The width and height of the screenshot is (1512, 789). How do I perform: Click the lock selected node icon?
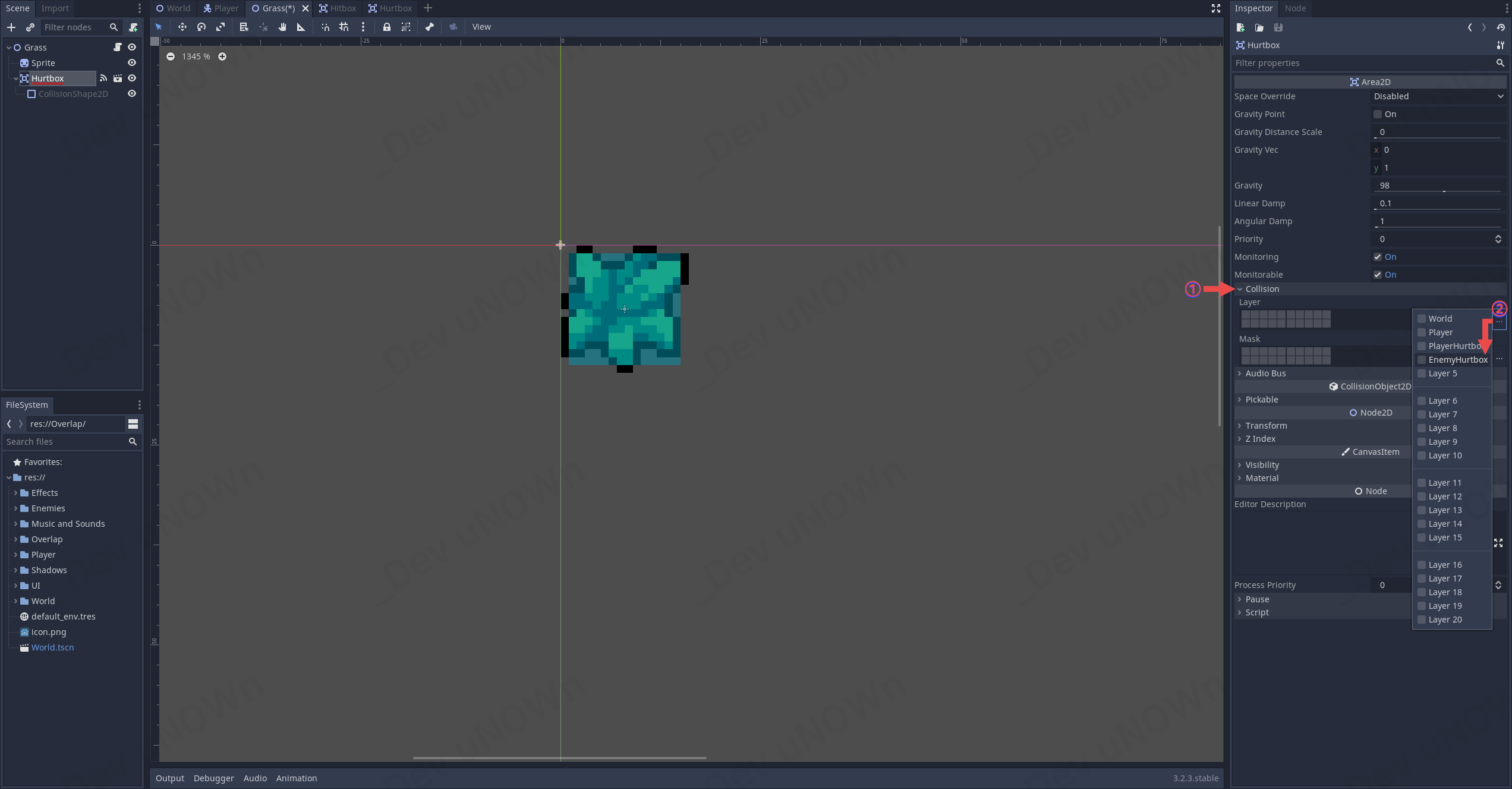pyautogui.click(x=386, y=27)
